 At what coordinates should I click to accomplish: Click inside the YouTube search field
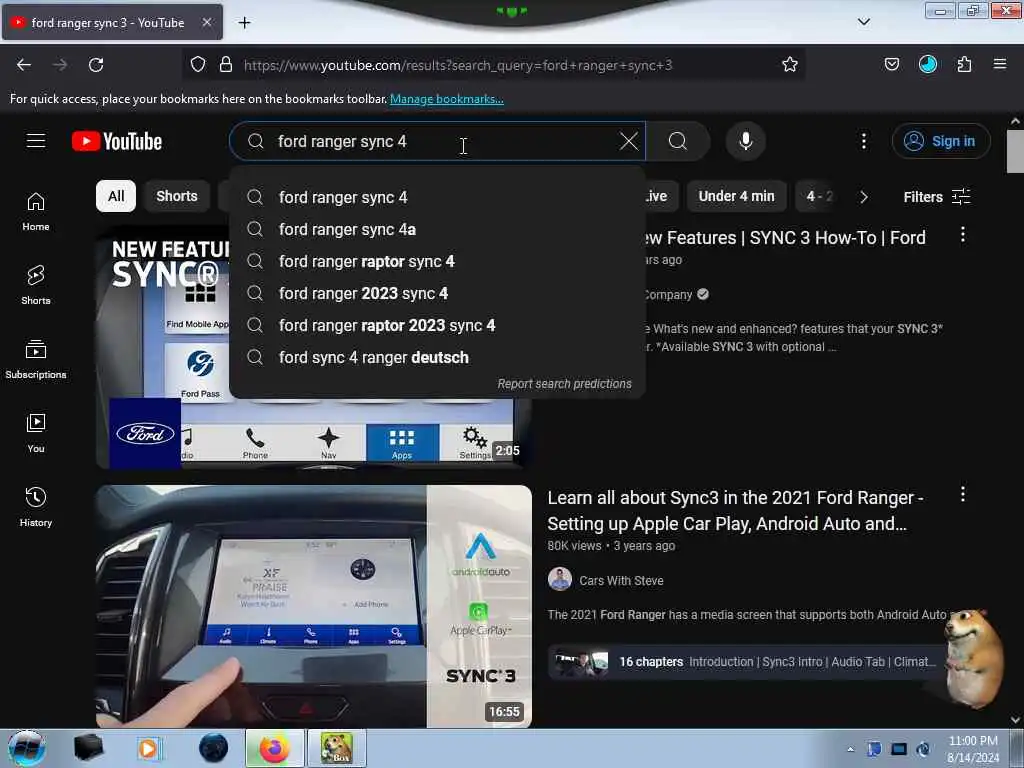[437, 141]
